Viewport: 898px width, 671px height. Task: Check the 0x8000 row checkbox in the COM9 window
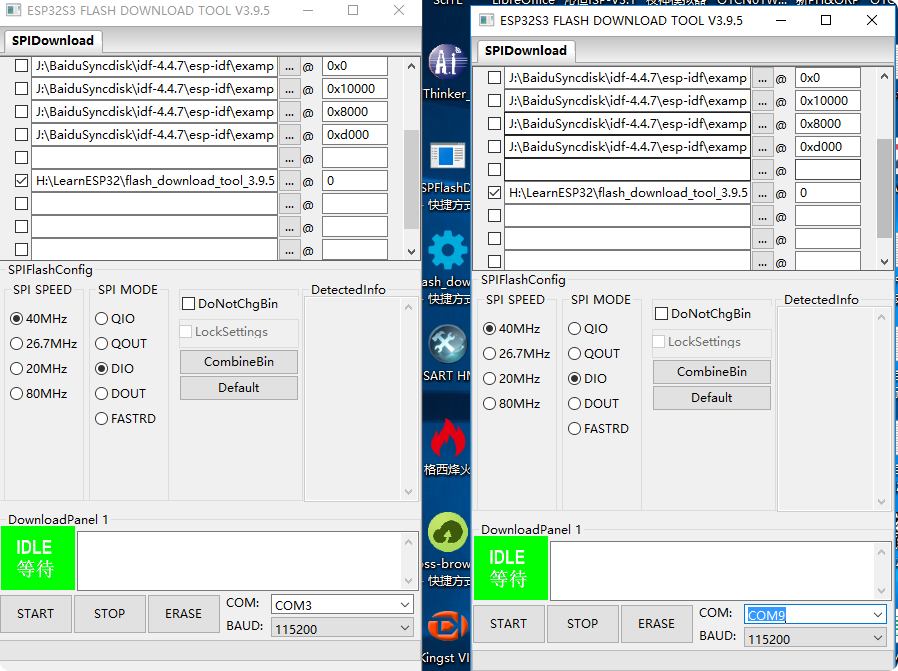point(494,124)
